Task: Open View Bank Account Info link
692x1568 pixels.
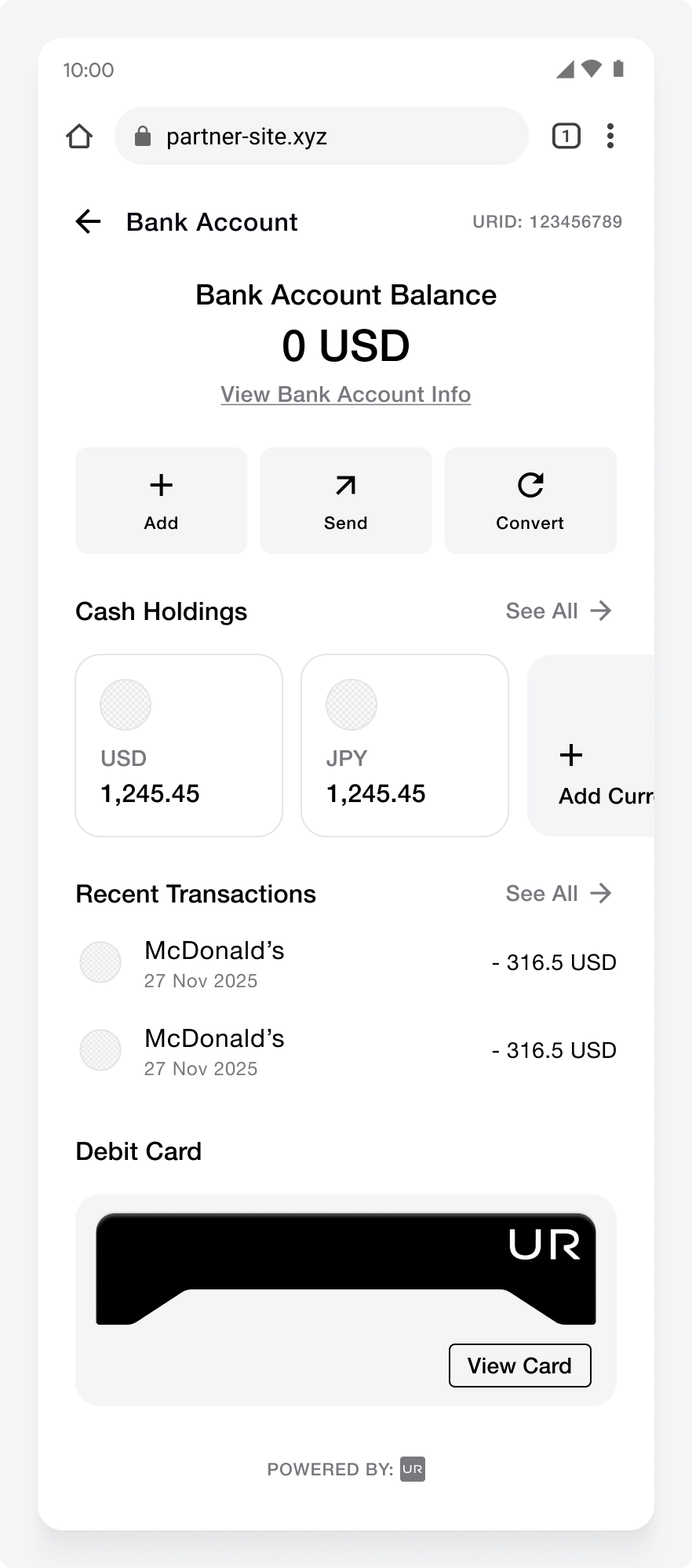Action: [x=345, y=394]
